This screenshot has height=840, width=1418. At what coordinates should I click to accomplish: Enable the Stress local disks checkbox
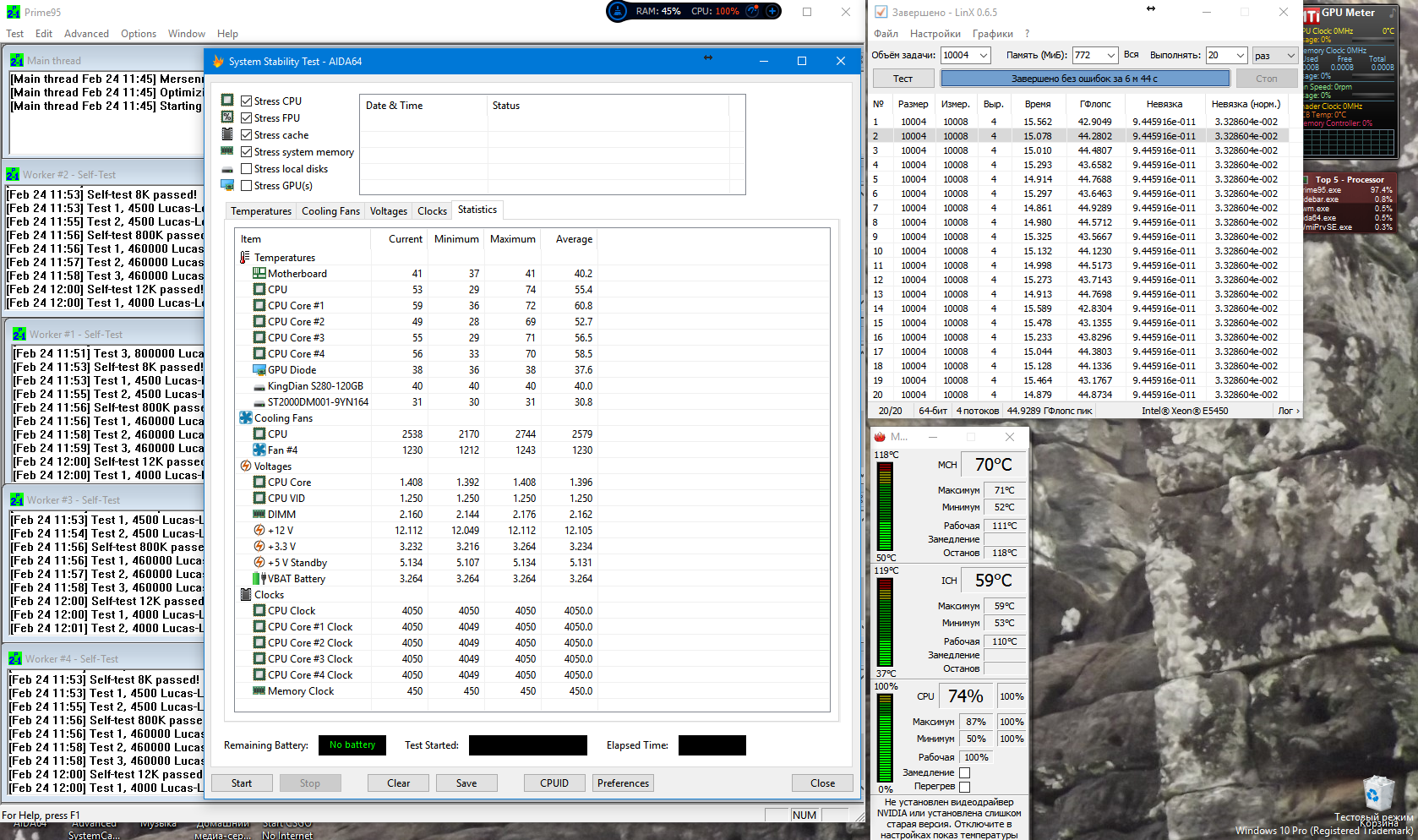tap(247, 168)
